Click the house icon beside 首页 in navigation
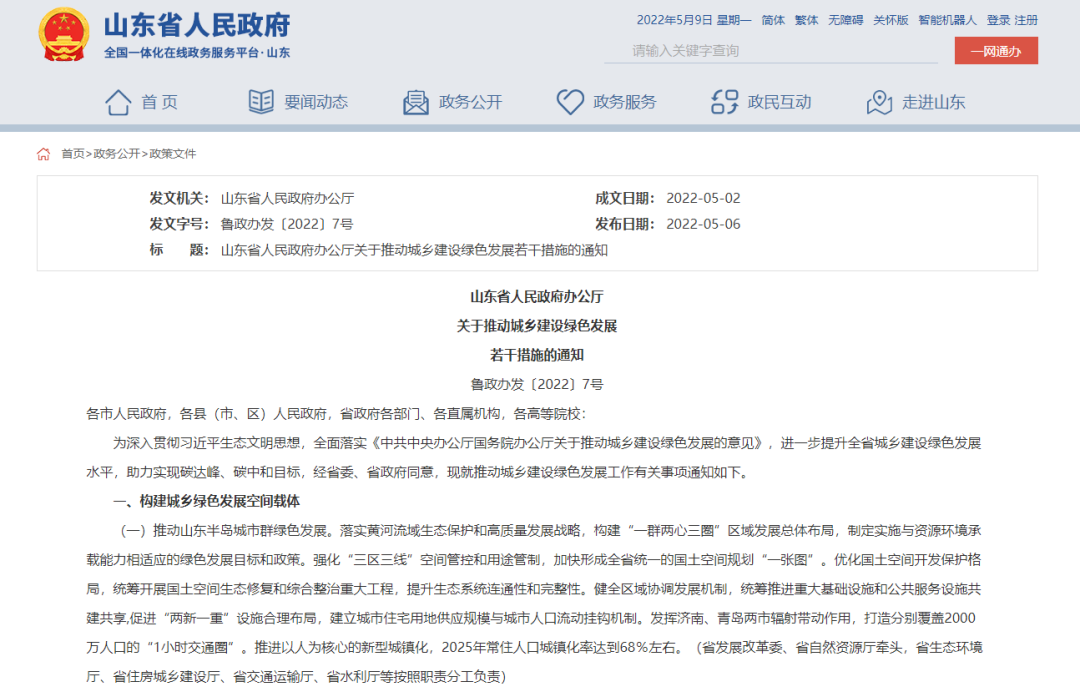This screenshot has width=1080, height=697. (118, 102)
